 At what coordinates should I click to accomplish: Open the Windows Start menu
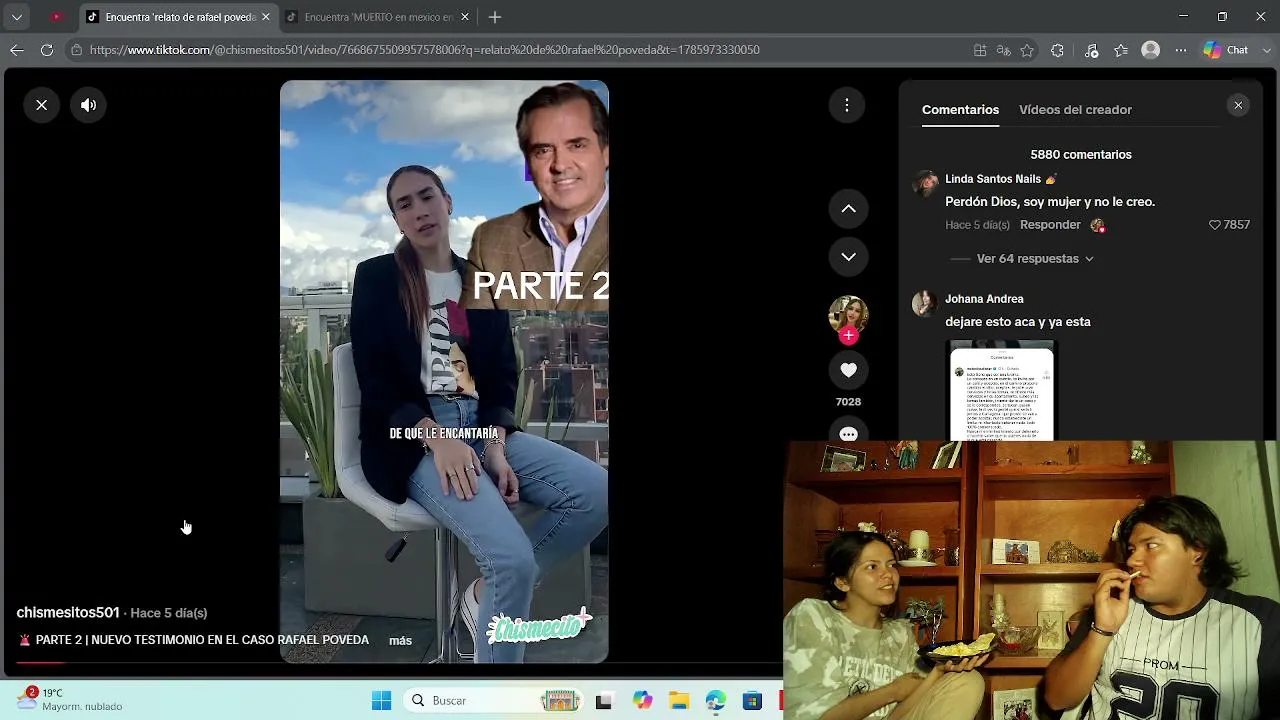tap(381, 701)
